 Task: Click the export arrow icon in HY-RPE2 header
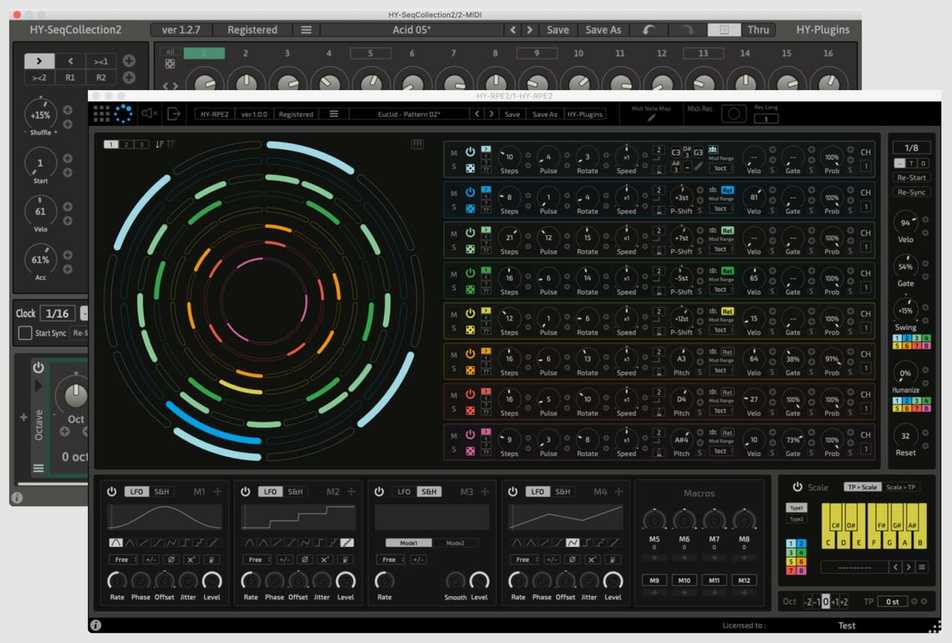(x=174, y=114)
